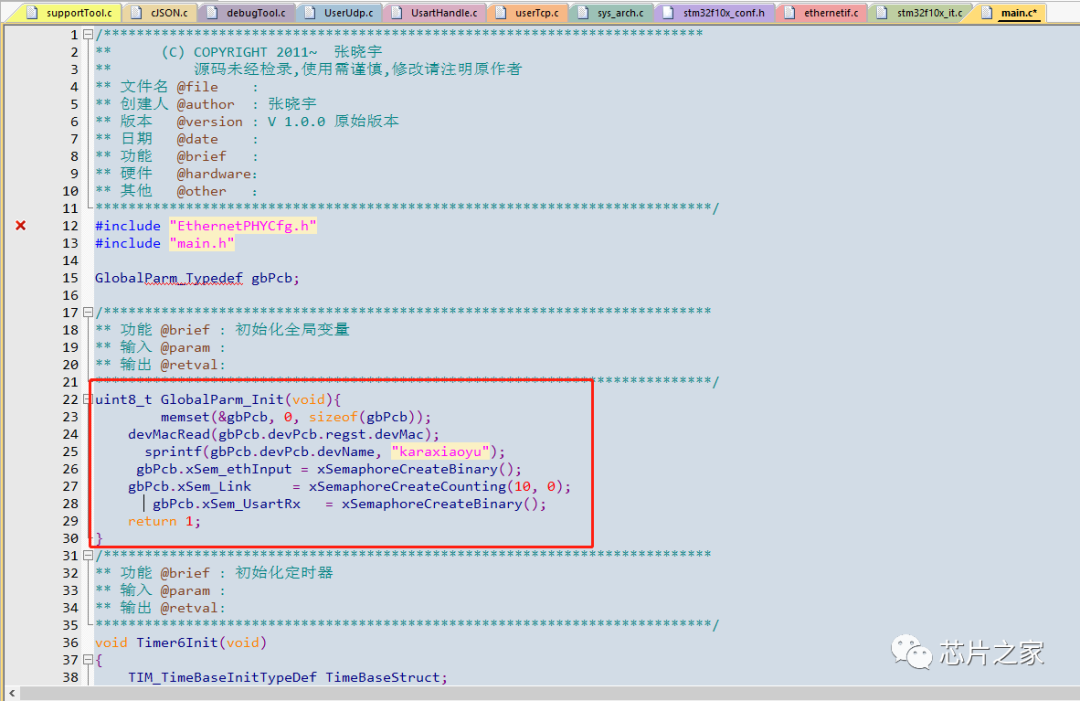Switch to the sys_arch.c tab
Viewport: 1080px width, 701px height.
point(612,12)
